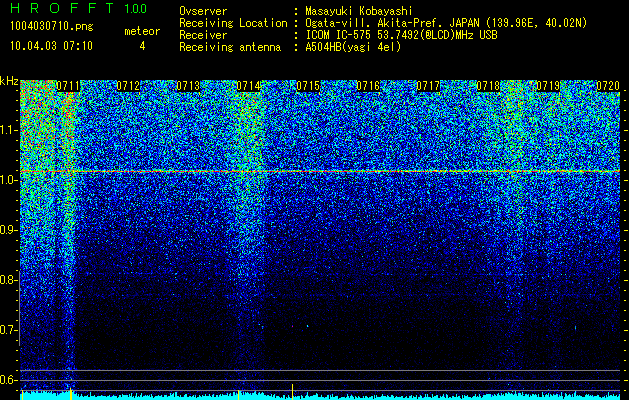Image resolution: width=629 pixels, height=400 pixels.
Task: Click the A504HB(yagi 4el) antenna text
Action: 353,47
